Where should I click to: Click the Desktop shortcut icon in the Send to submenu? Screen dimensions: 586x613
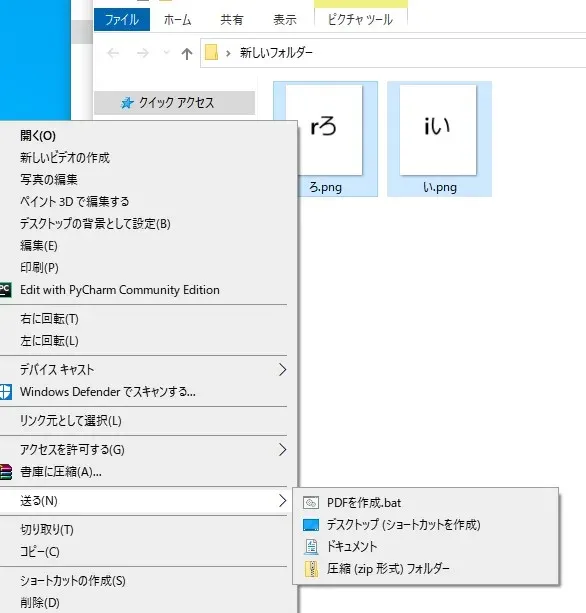(311, 525)
